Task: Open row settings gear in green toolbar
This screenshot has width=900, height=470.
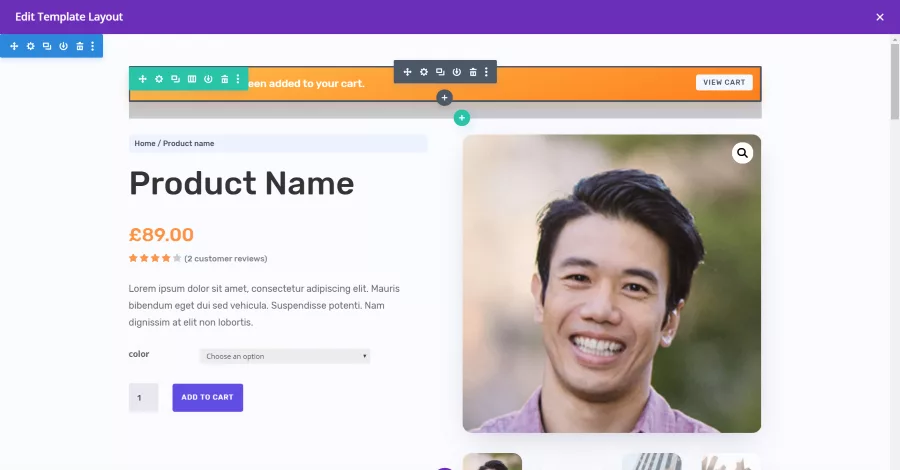Action: 159,79
